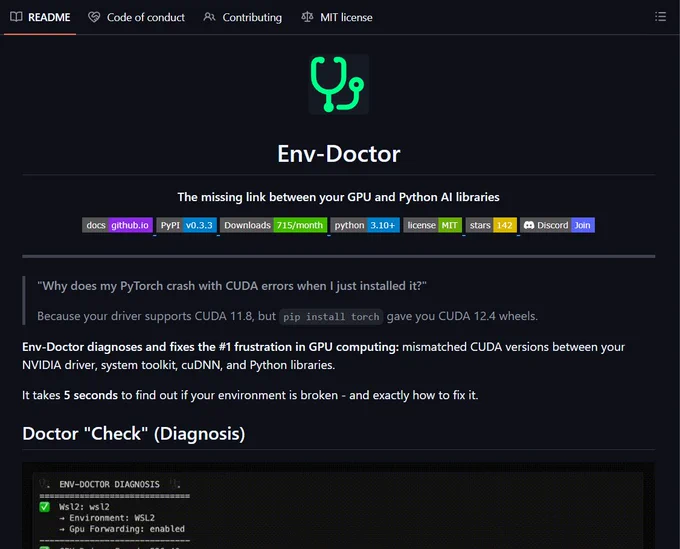The width and height of the screenshot is (680, 549).
Task: Click the README book icon
Action: click(16, 17)
